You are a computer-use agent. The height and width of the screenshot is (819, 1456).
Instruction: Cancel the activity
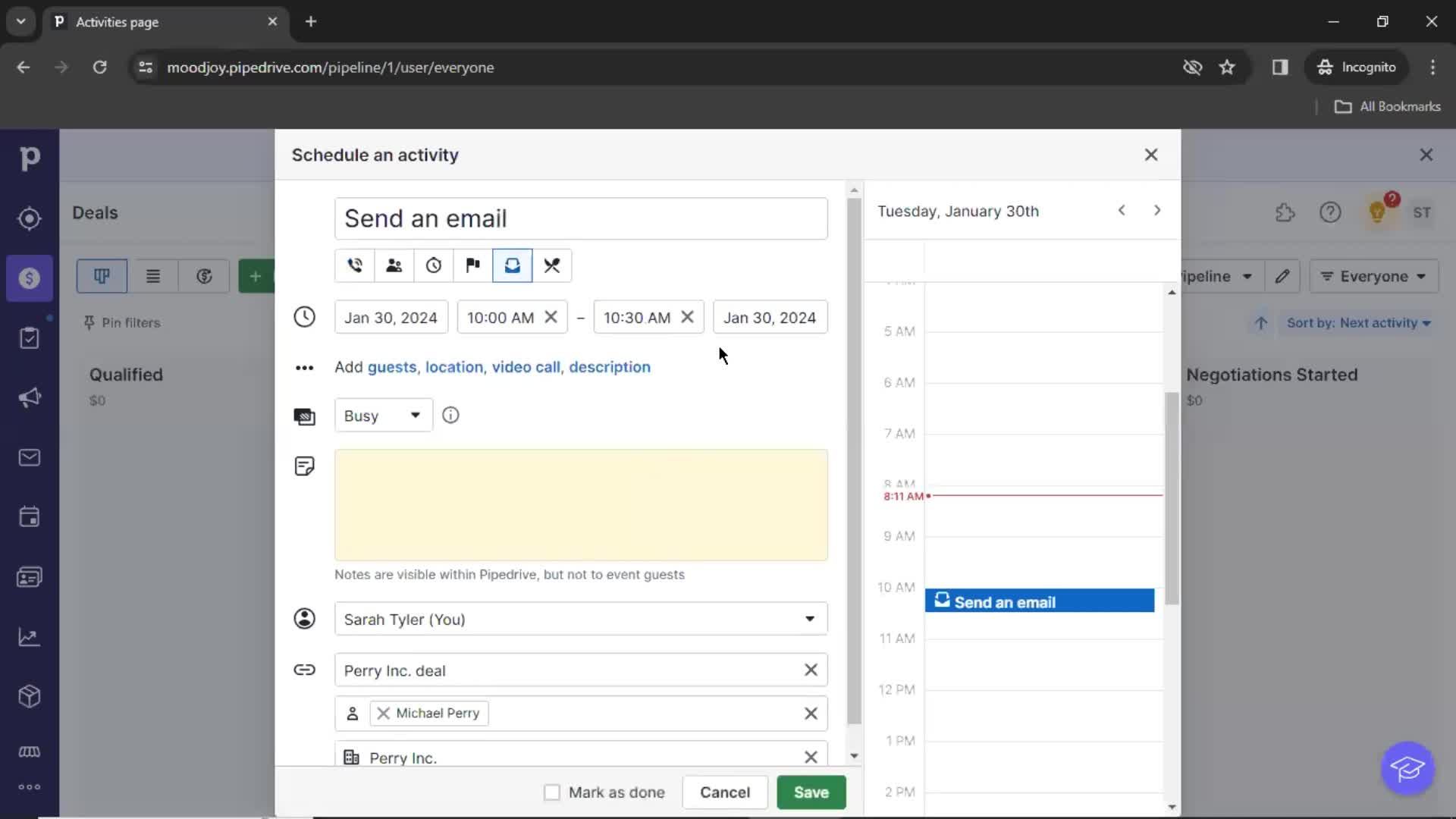(725, 792)
